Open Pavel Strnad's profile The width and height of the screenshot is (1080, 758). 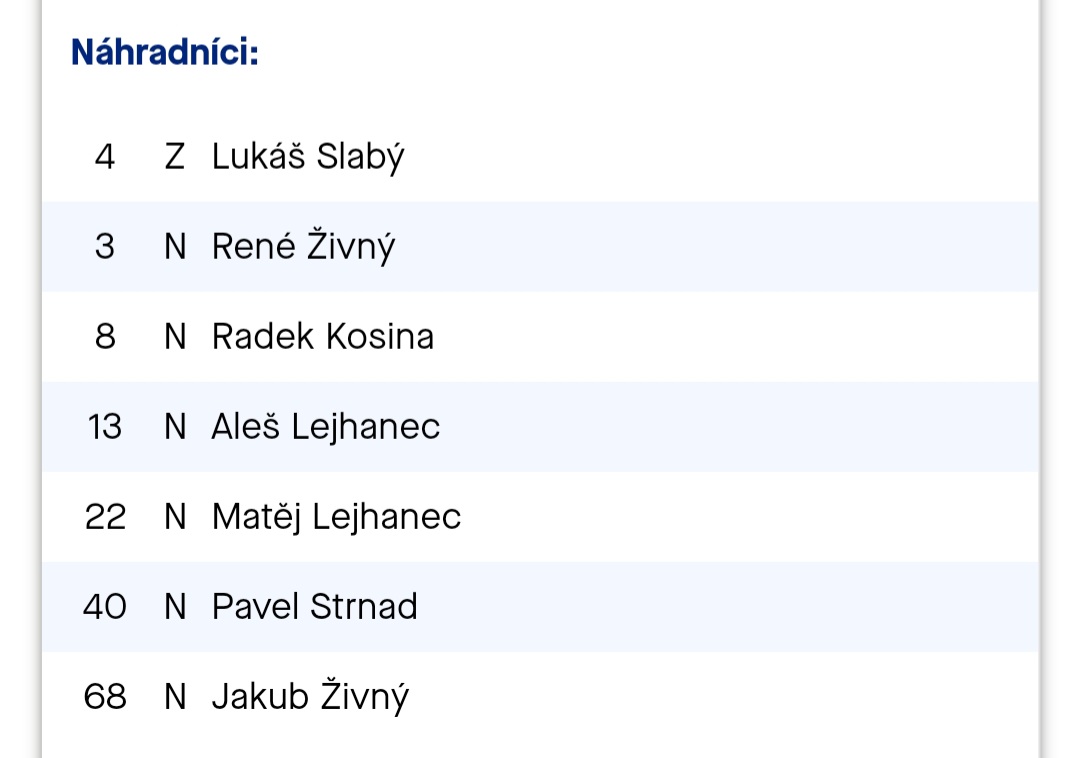click(314, 607)
